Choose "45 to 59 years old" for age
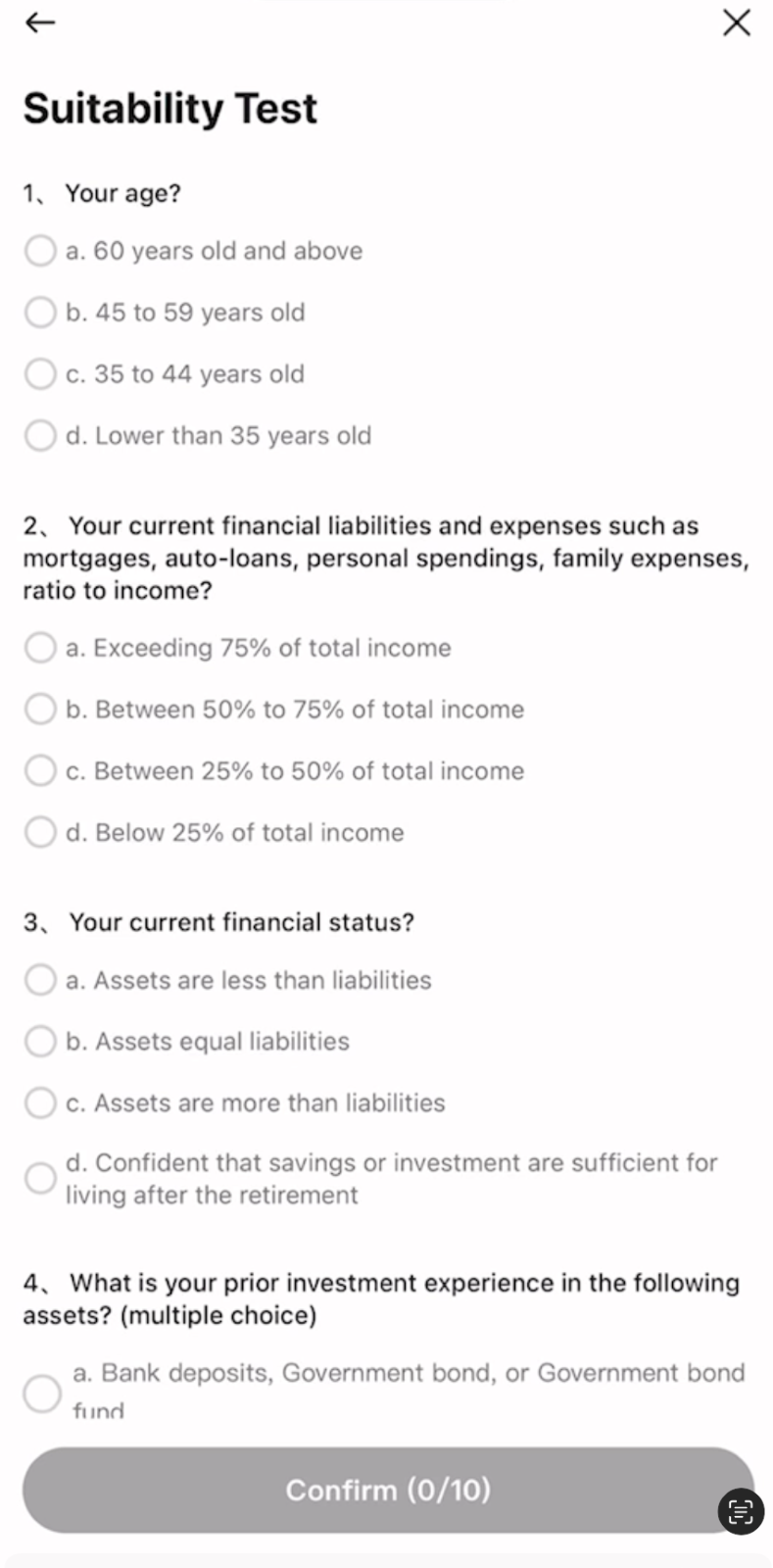 pos(40,312)
